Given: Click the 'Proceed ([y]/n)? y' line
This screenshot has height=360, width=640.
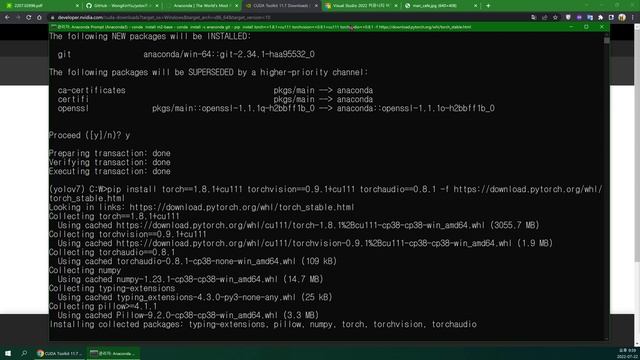Looking at the screenshot, I should pos(89,136).
